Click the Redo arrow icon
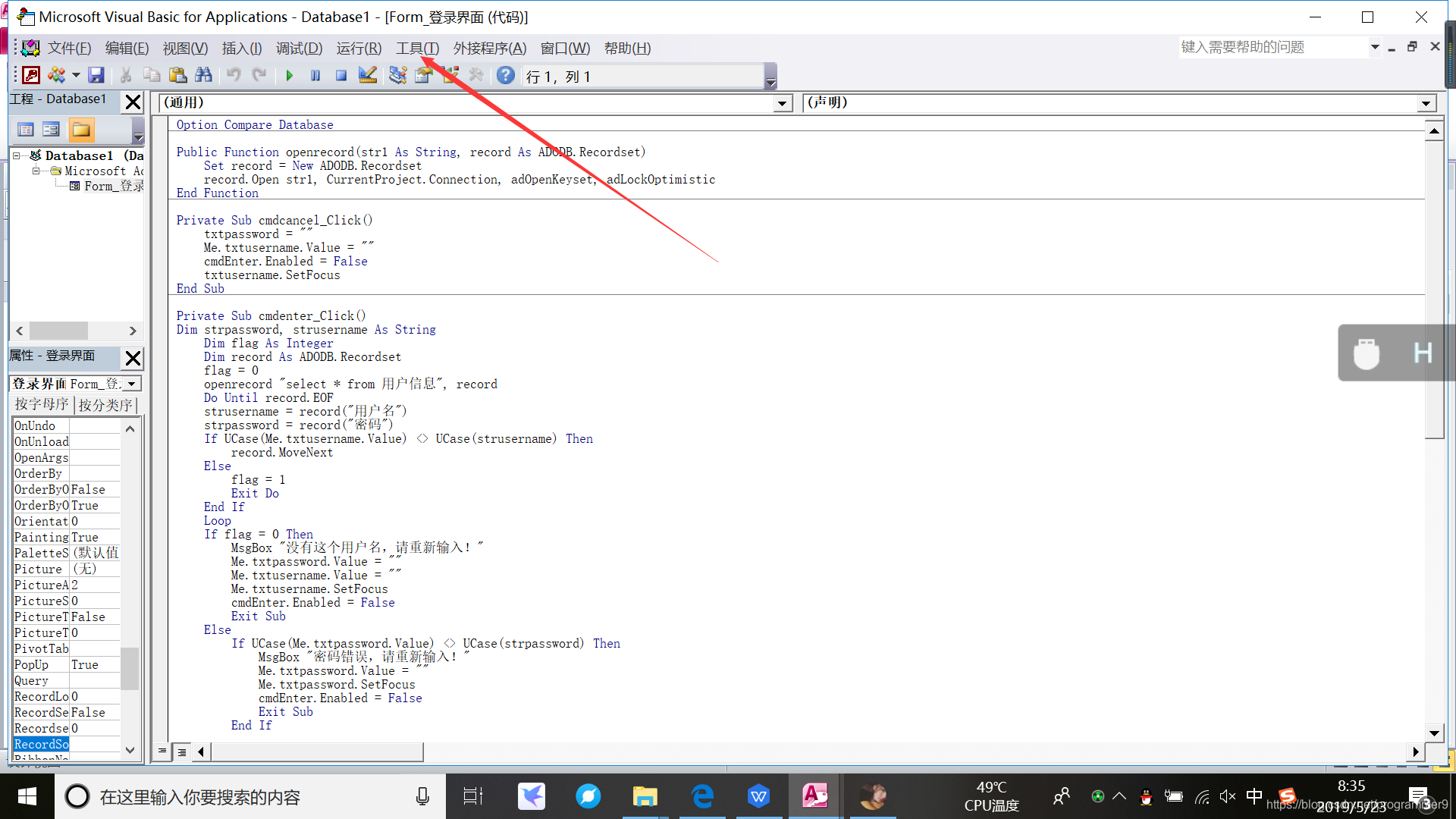This screenshot has height=819, width=1456. pyautogui.click(x=259, y=75)
